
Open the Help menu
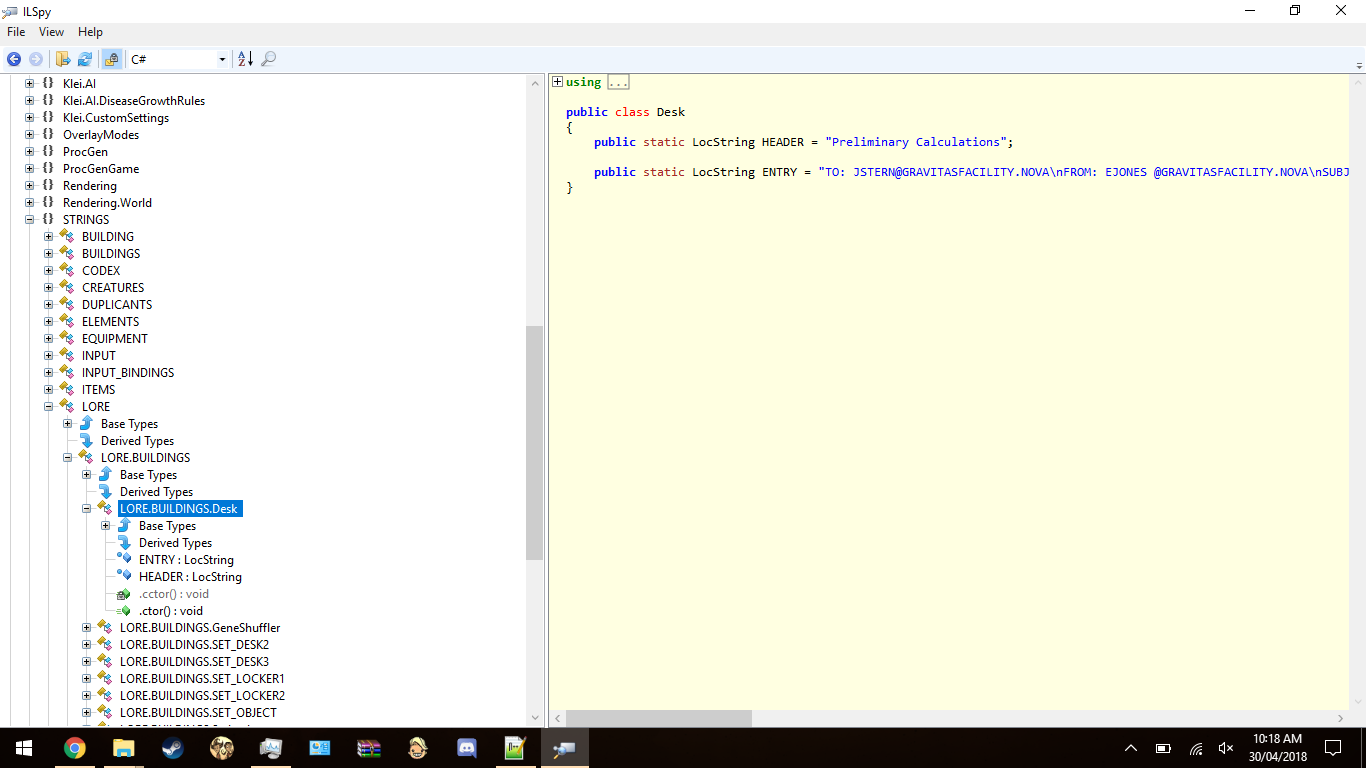click(90, 32)
